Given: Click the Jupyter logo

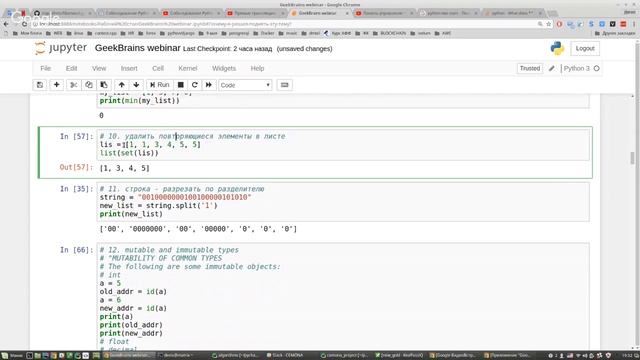Looking at the screenshot, I should (61, 48).
